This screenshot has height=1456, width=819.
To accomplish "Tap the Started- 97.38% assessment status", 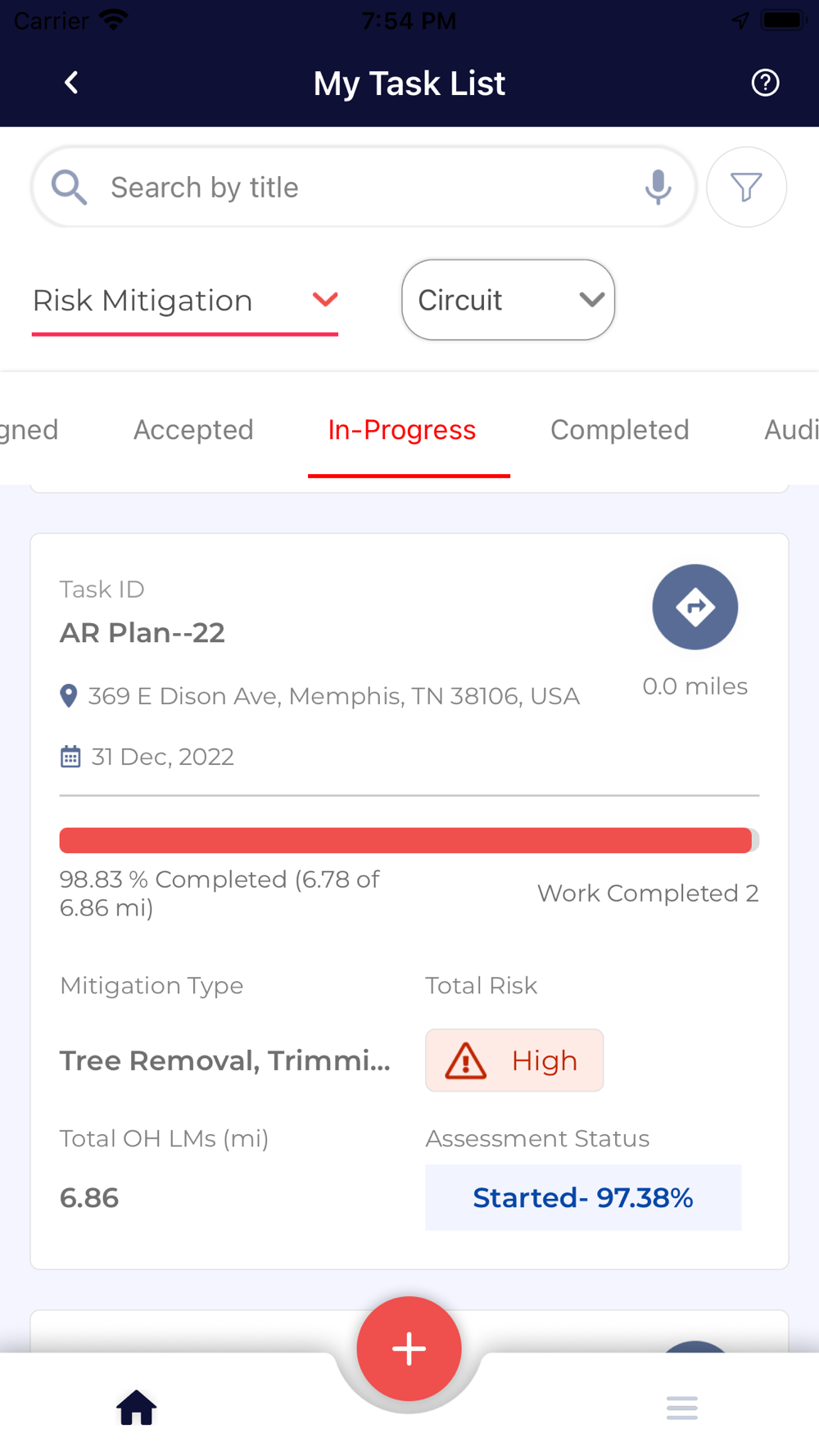I will 583,1197.
